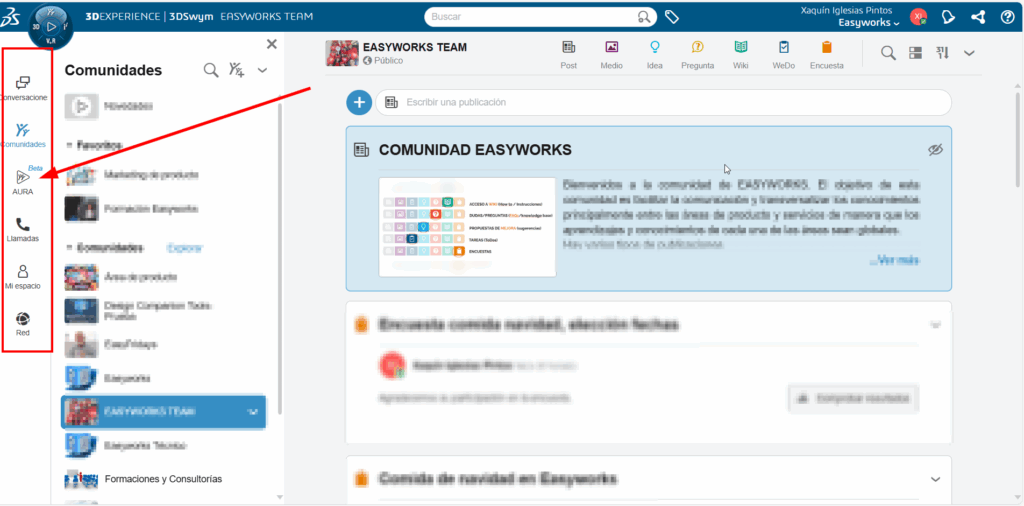Select Formación Easyworks favorite
Viewport: 1024px width, 506px height.
(152, 209)
